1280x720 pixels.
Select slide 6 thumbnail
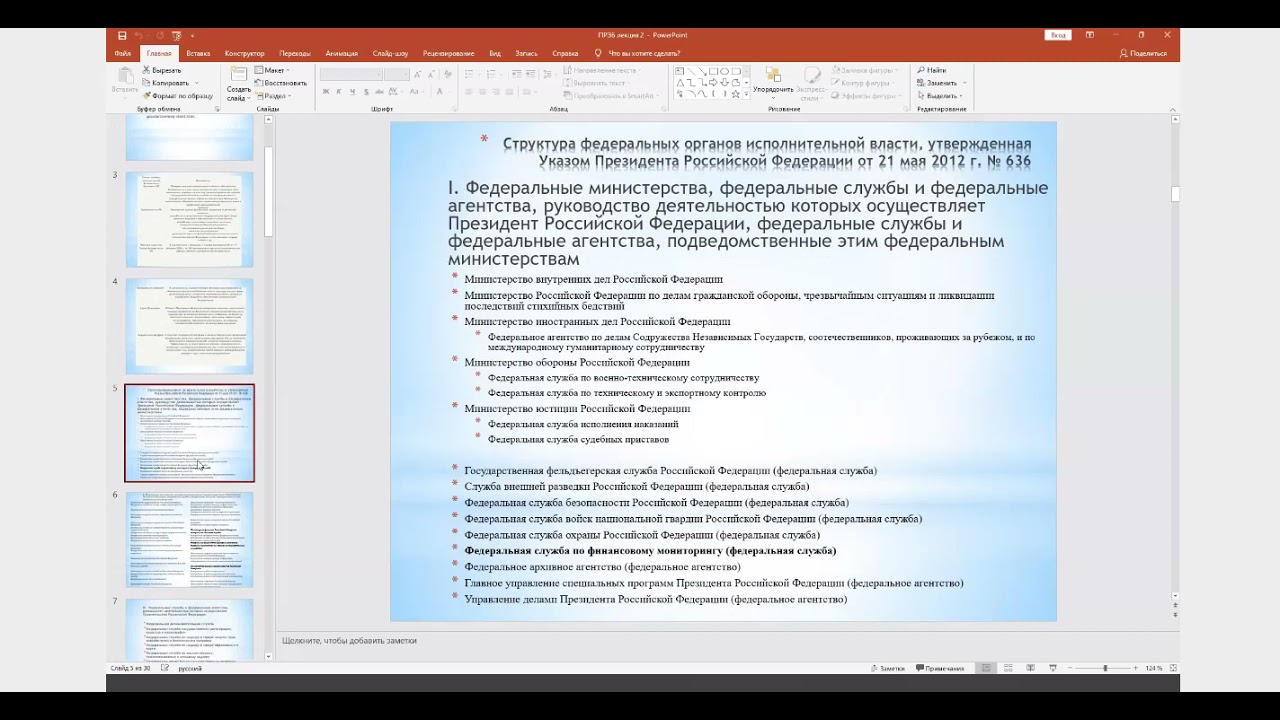pyautogui.click(x=189, y=540)
